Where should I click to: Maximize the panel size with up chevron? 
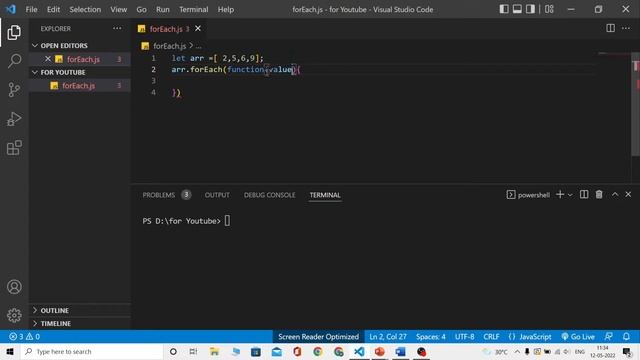tap(615, 195)
